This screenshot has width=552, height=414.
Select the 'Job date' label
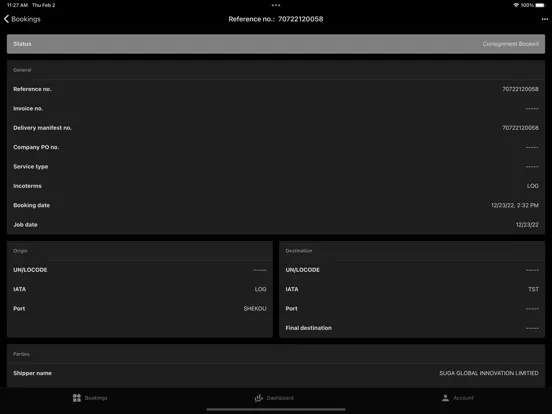coord(25,225)
